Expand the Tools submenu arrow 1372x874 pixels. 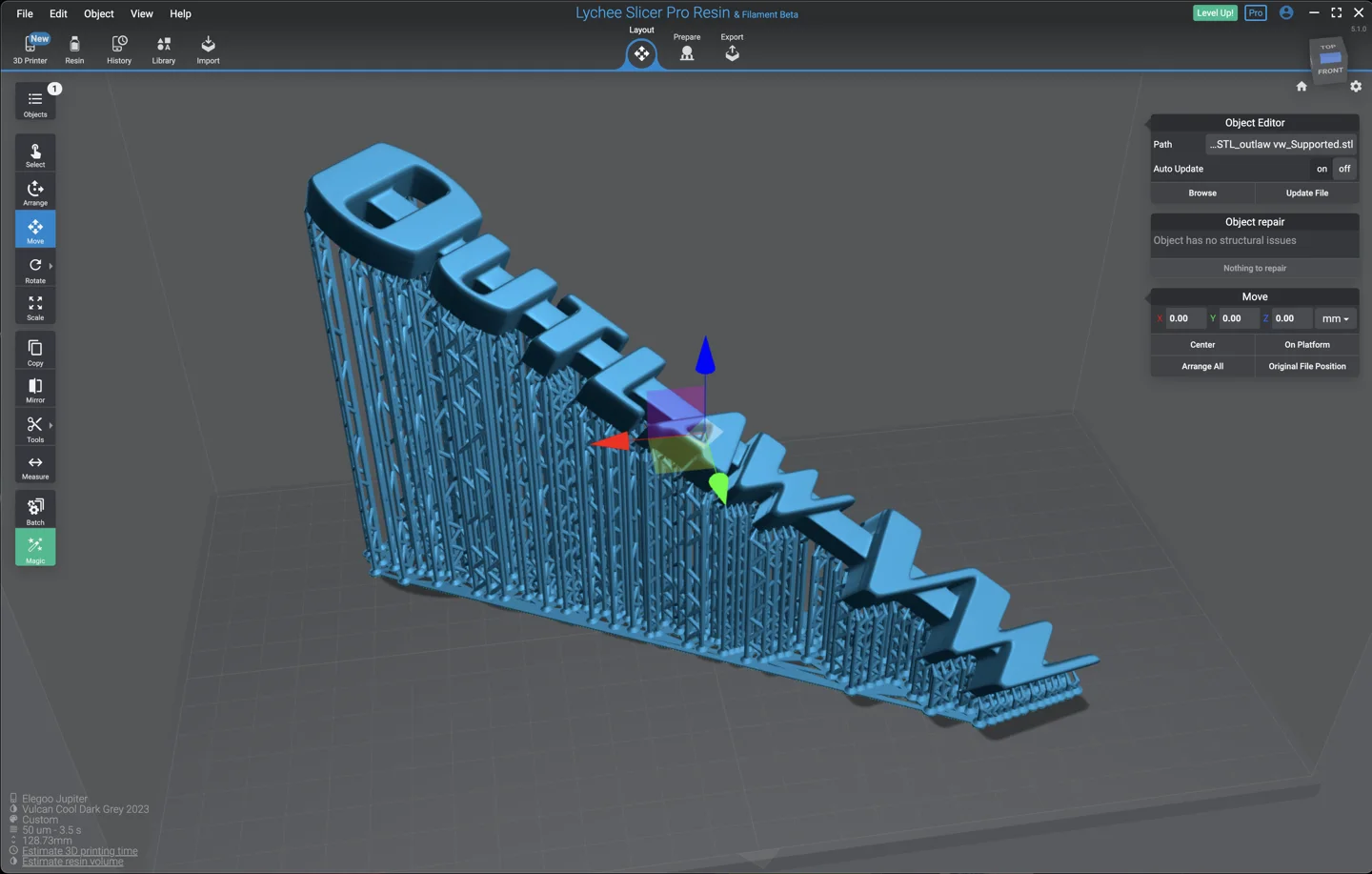click(50, 425)
